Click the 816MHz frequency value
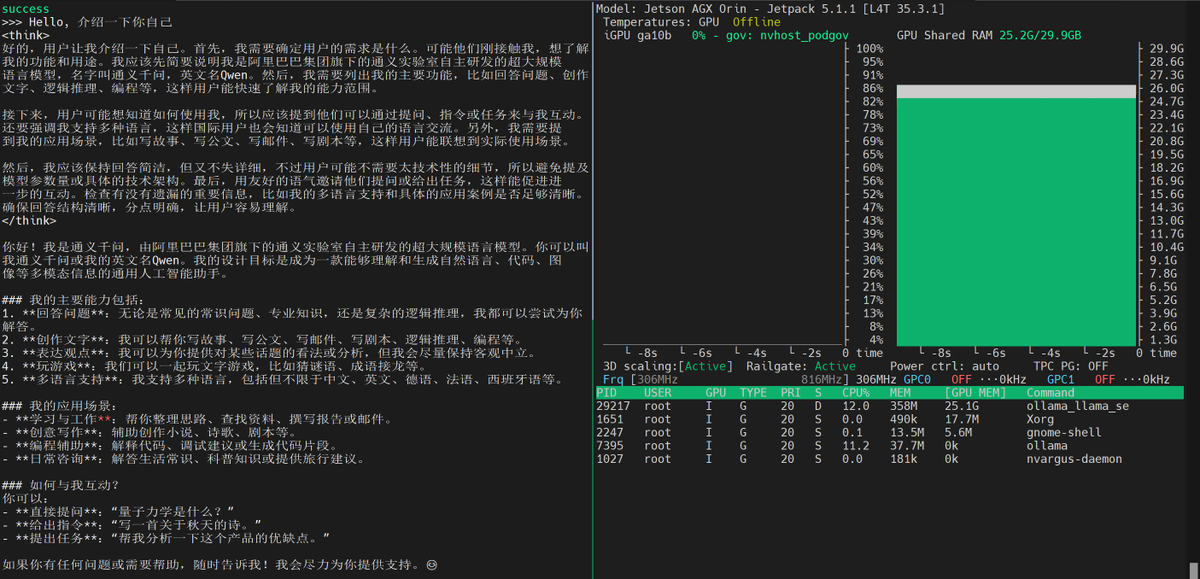 pos(822,379)
